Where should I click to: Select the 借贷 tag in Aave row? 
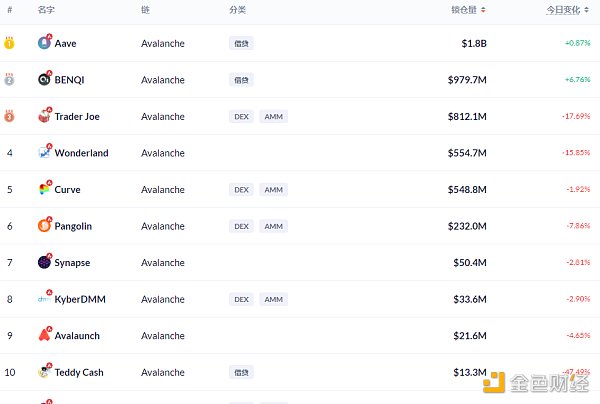point(241,43)
